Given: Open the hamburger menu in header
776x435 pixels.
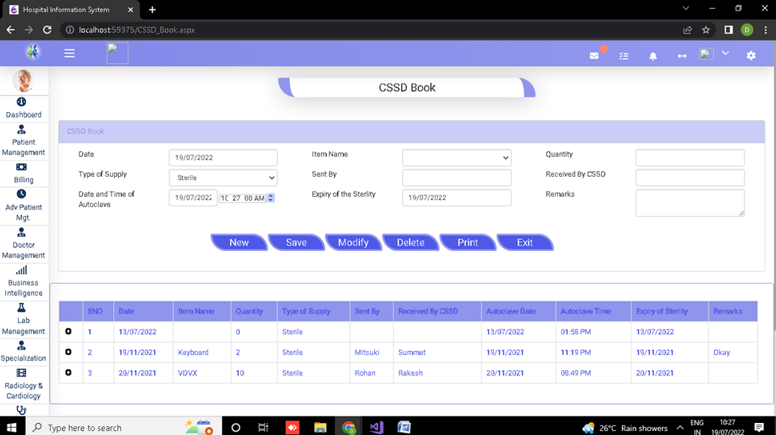Looking at the screenshot, I should (69, 53).
